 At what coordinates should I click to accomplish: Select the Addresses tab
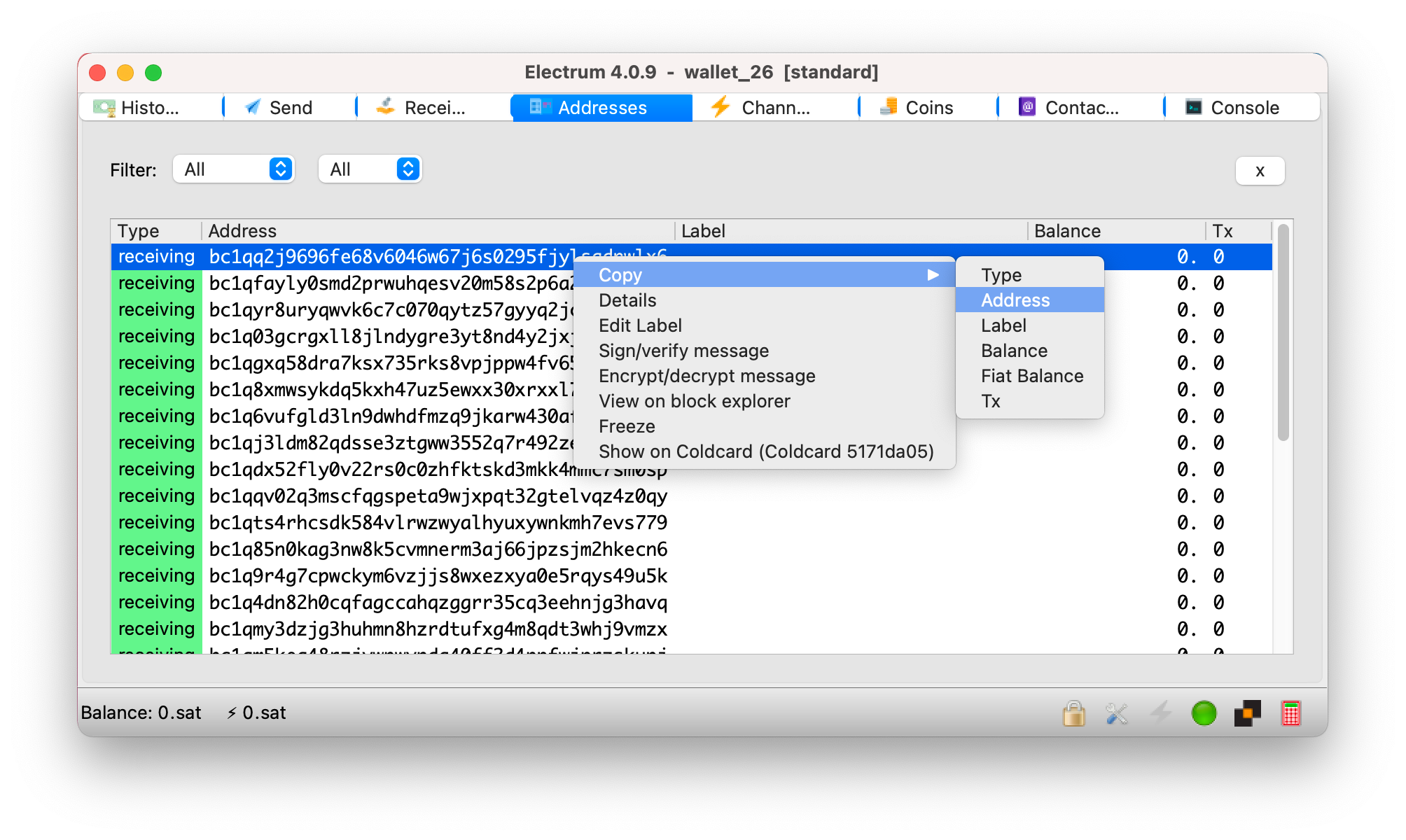602,108
